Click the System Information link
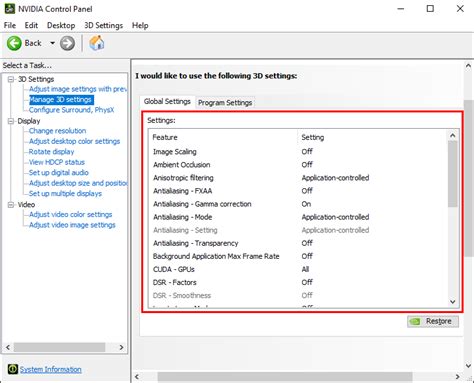 (51, 369)
